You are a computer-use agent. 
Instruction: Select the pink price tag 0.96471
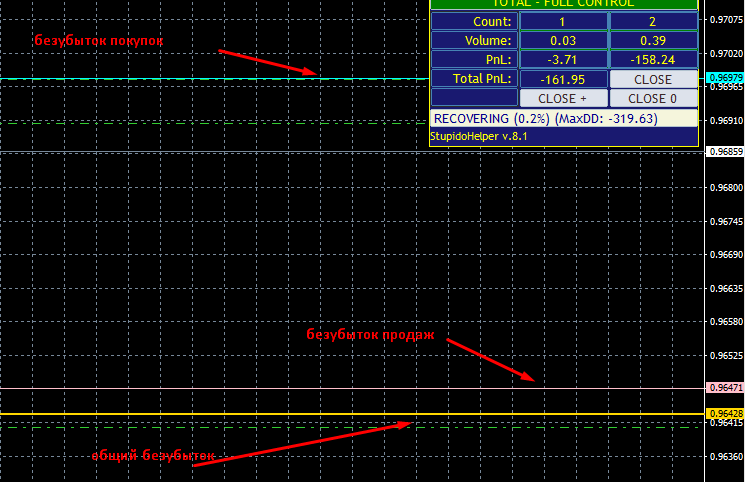725,387
